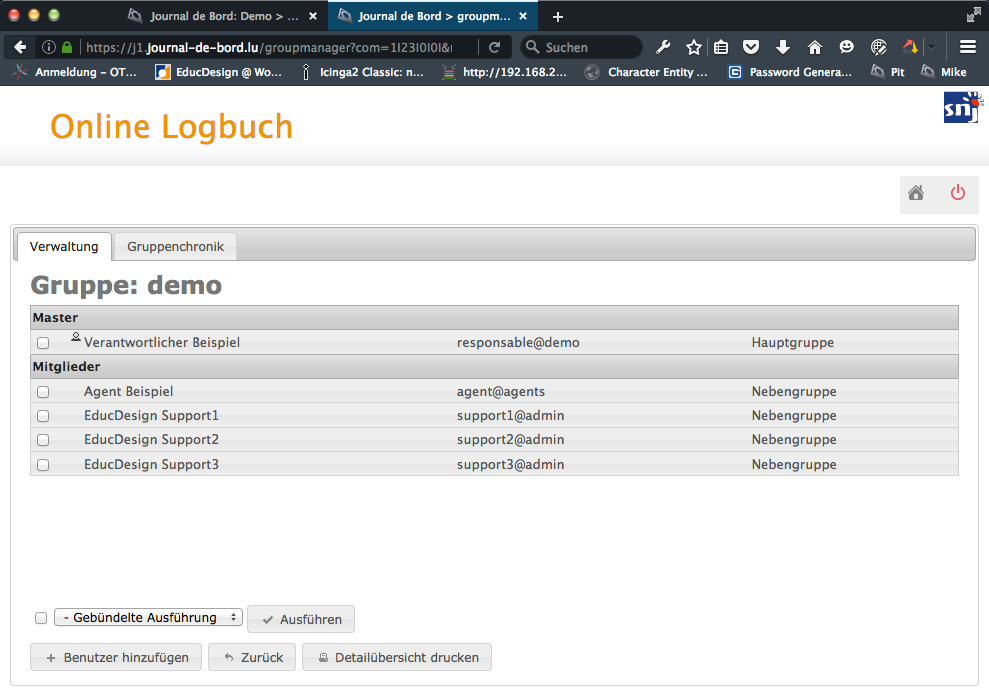Select the Verwaltung tab

coord(64,246)
